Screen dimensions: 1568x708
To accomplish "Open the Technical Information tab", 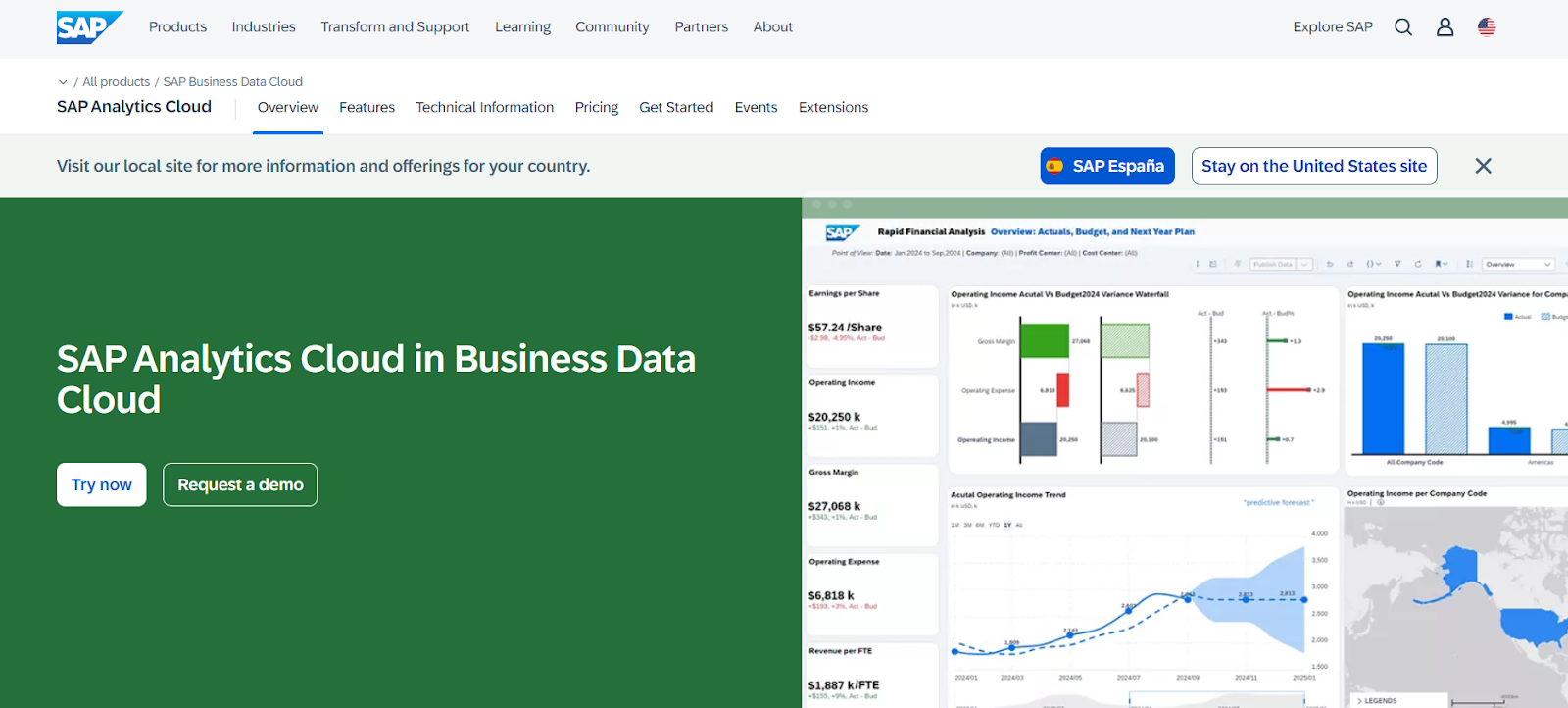I will tap(485, 108).
